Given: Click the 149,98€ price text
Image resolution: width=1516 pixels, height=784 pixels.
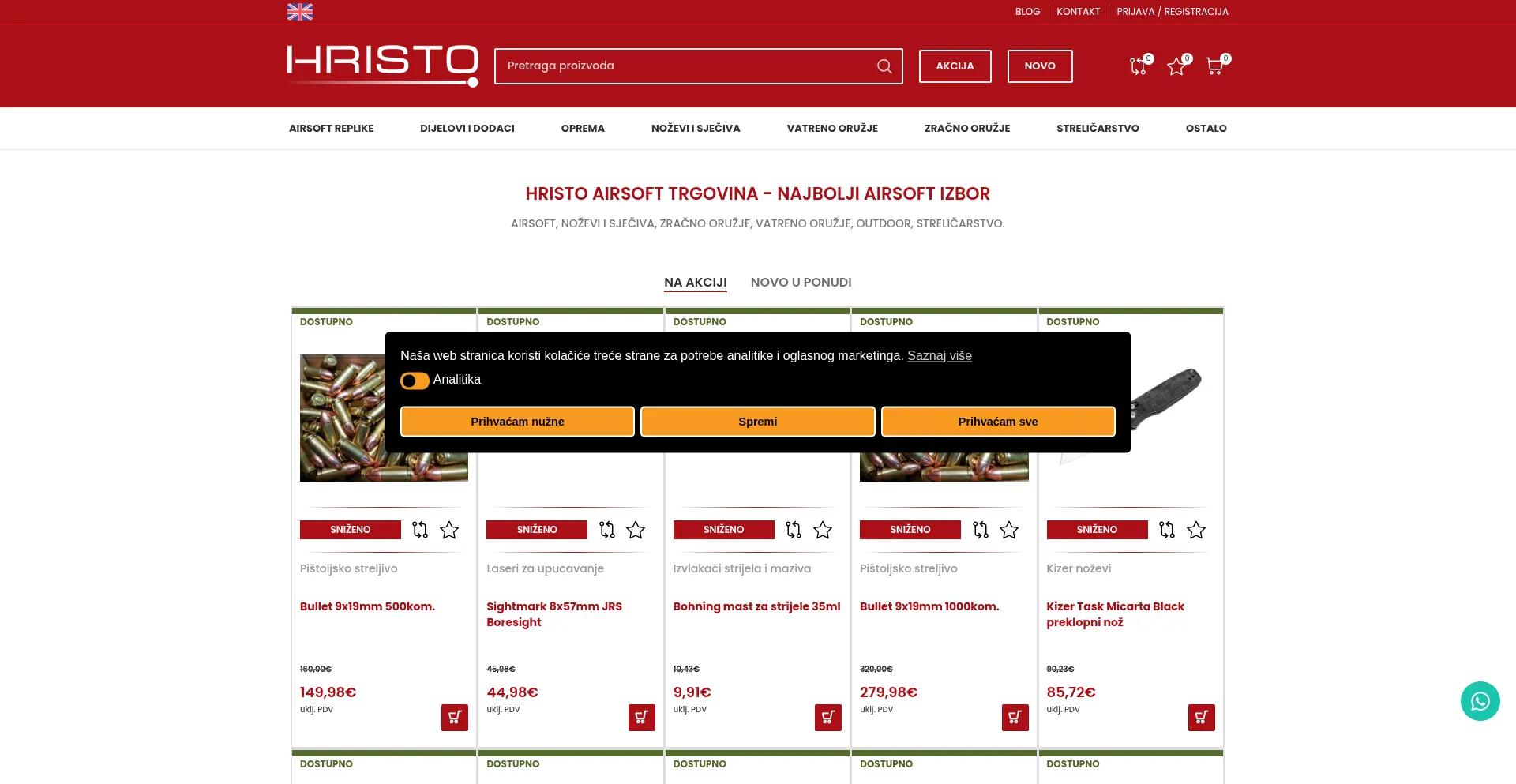Looking at the screenshot, I should (x=328, y=692).
